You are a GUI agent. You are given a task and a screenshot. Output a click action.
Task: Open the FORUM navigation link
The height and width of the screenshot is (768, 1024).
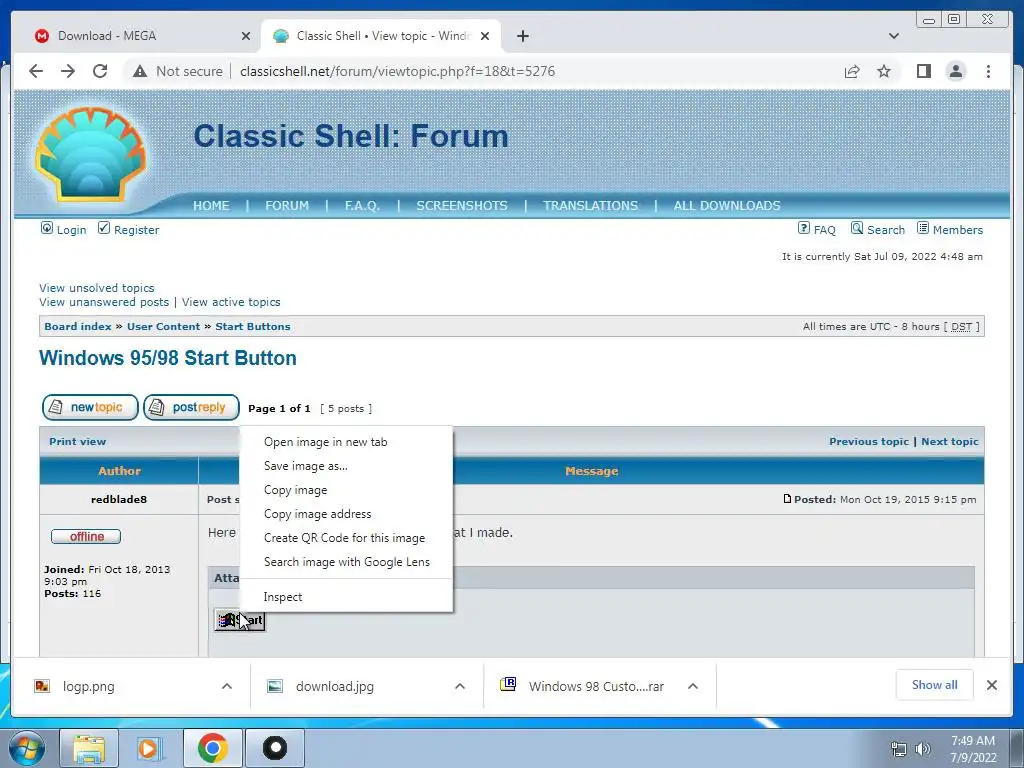[287, 206]
